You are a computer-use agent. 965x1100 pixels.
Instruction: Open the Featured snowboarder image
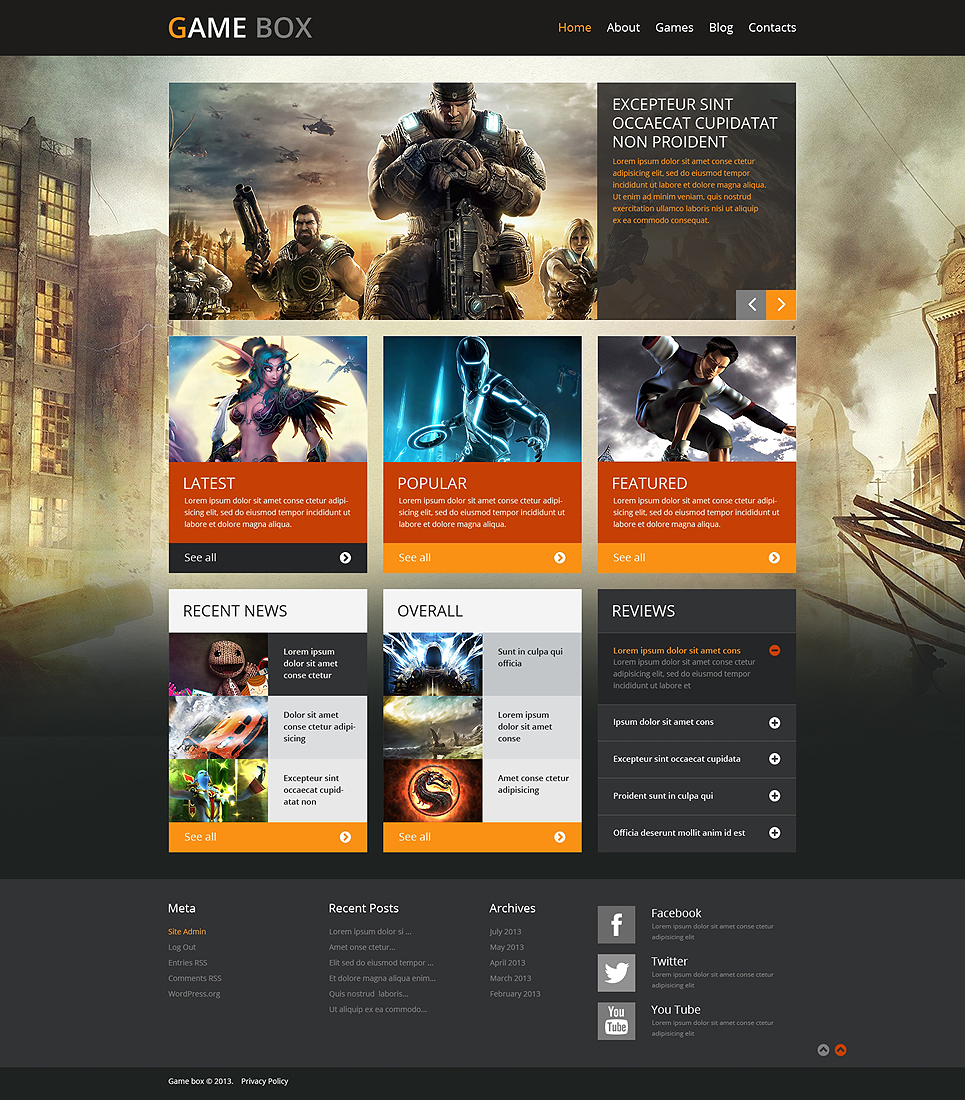click(697, 399)
